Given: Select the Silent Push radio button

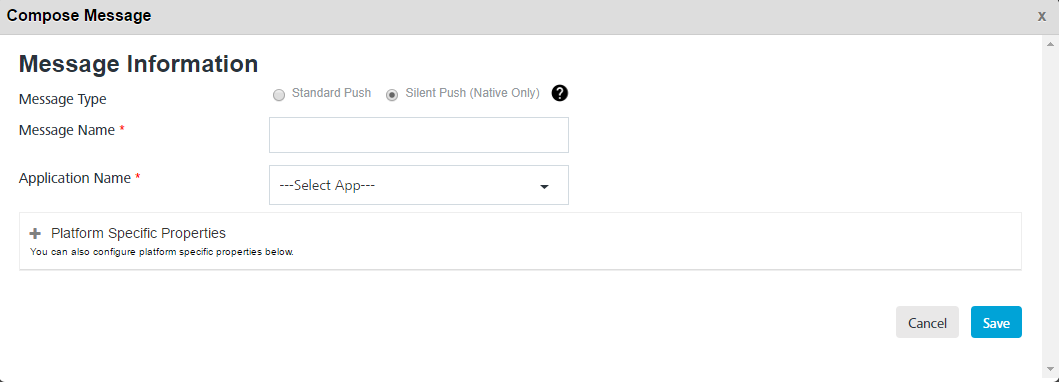Looking at the screenshot, I should click(x=392, y=95).
